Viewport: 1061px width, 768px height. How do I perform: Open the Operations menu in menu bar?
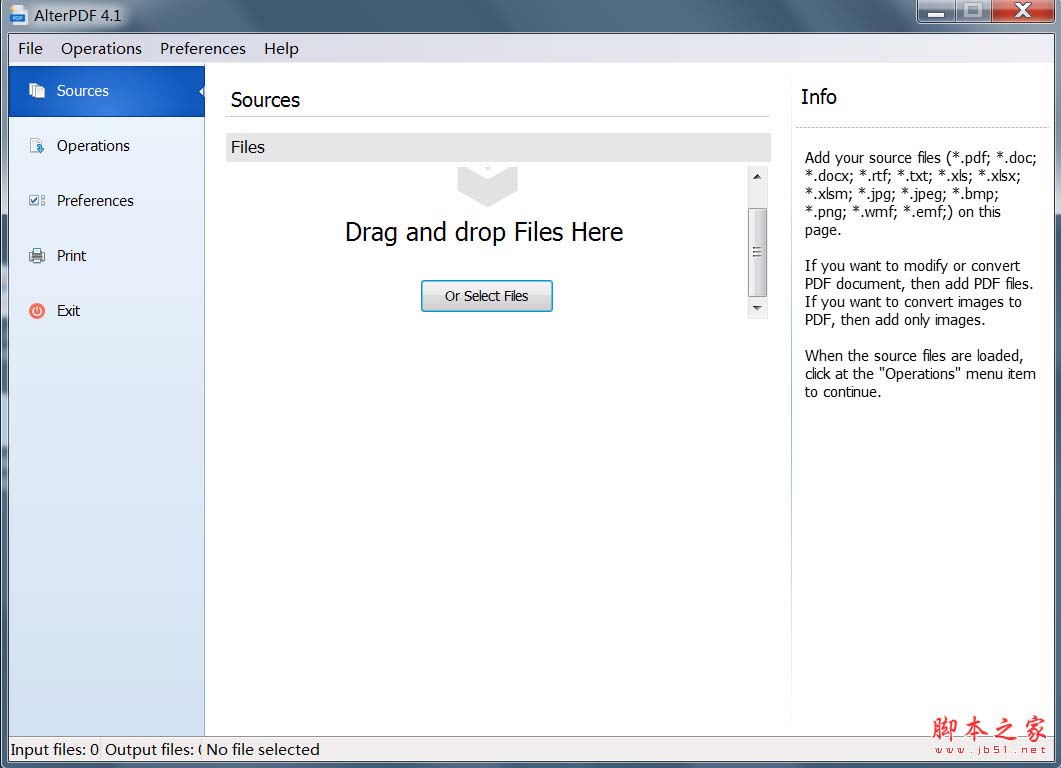click(101, 49)
